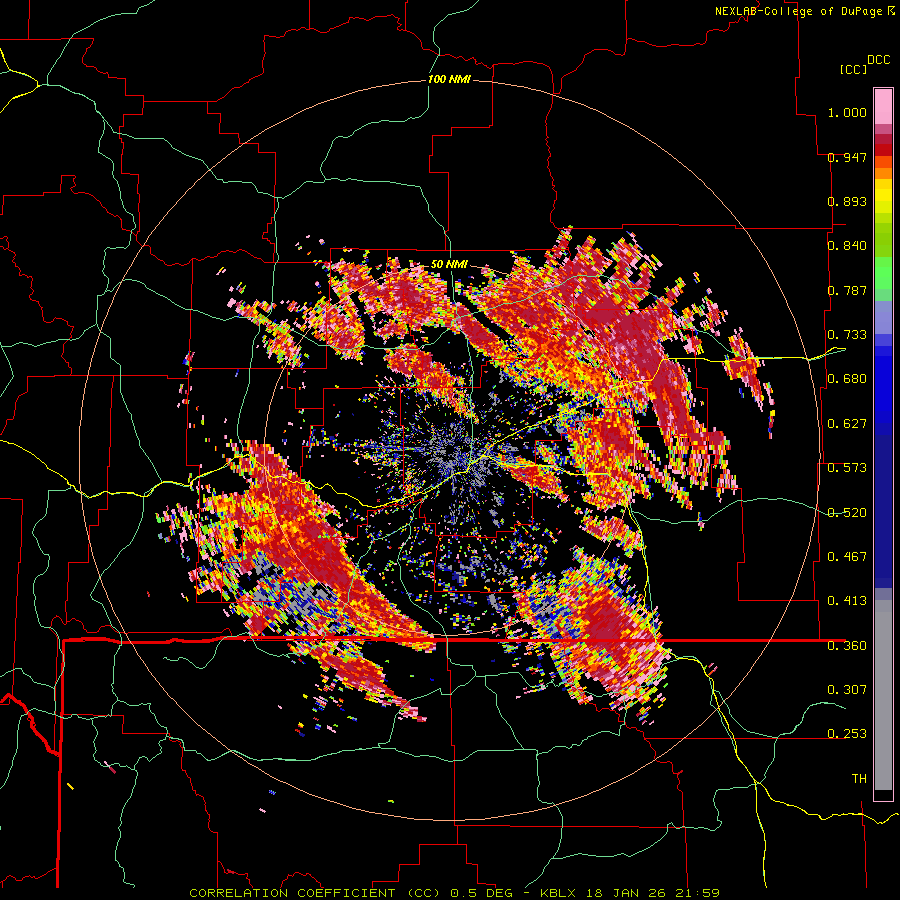Click the 0.573 scale value

847,468
